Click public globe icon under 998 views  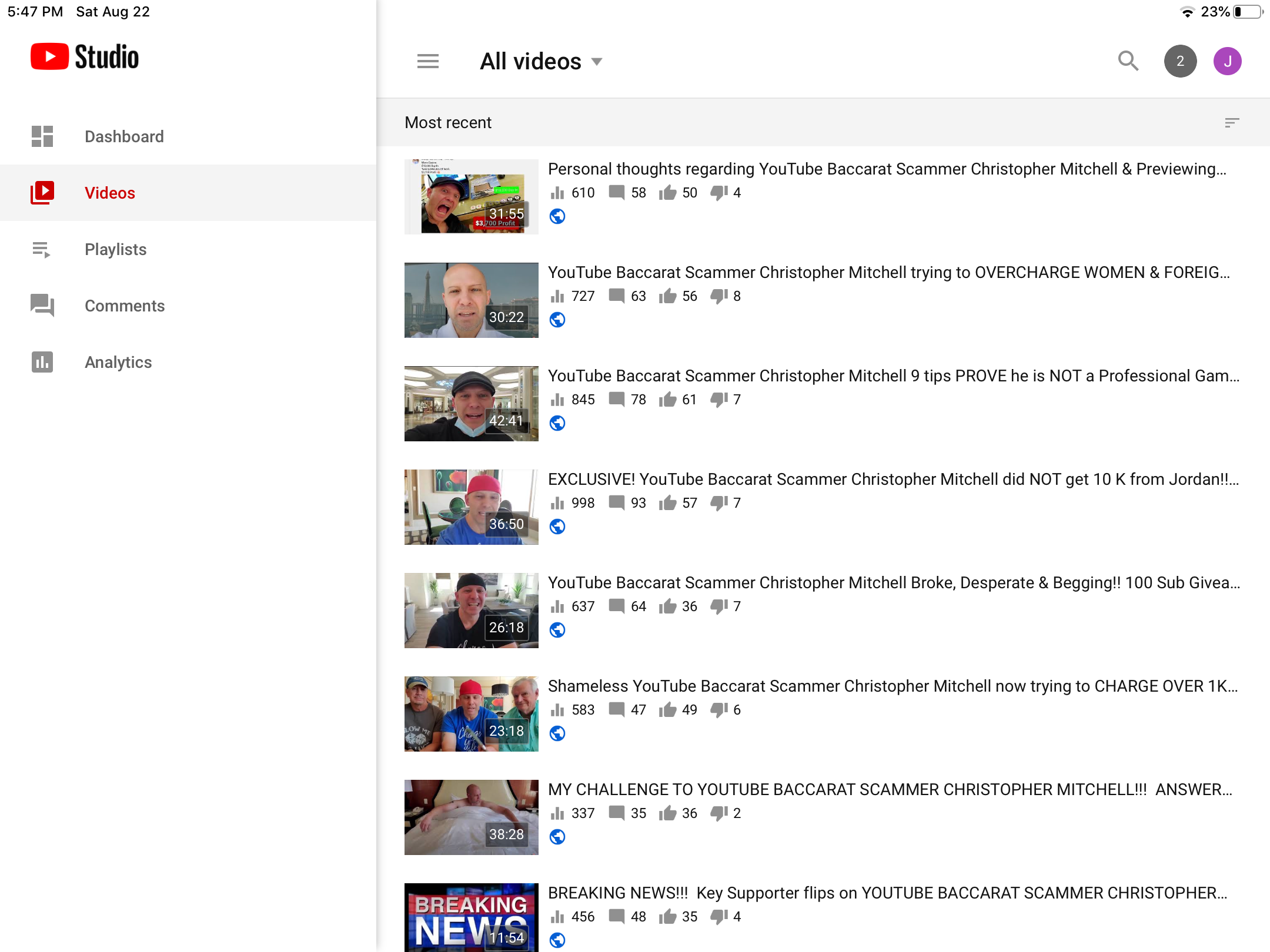pos(557,527)
